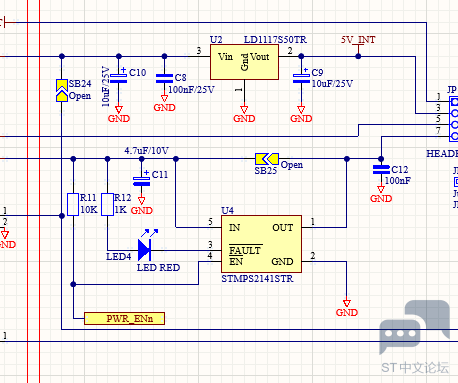Click the GND symbol under C11
The width and height of the screenshot is (458, 383).
pos(142,207)
